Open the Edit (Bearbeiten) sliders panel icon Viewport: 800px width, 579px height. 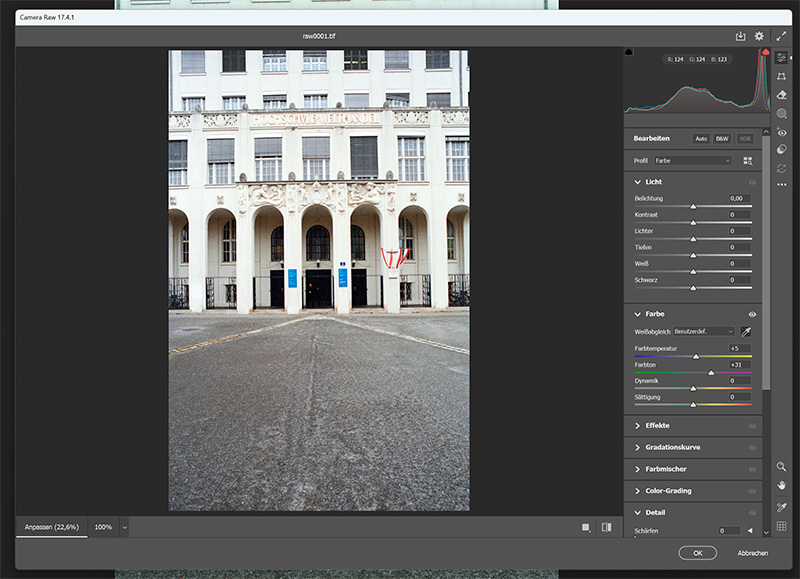(x=781, y=58)
